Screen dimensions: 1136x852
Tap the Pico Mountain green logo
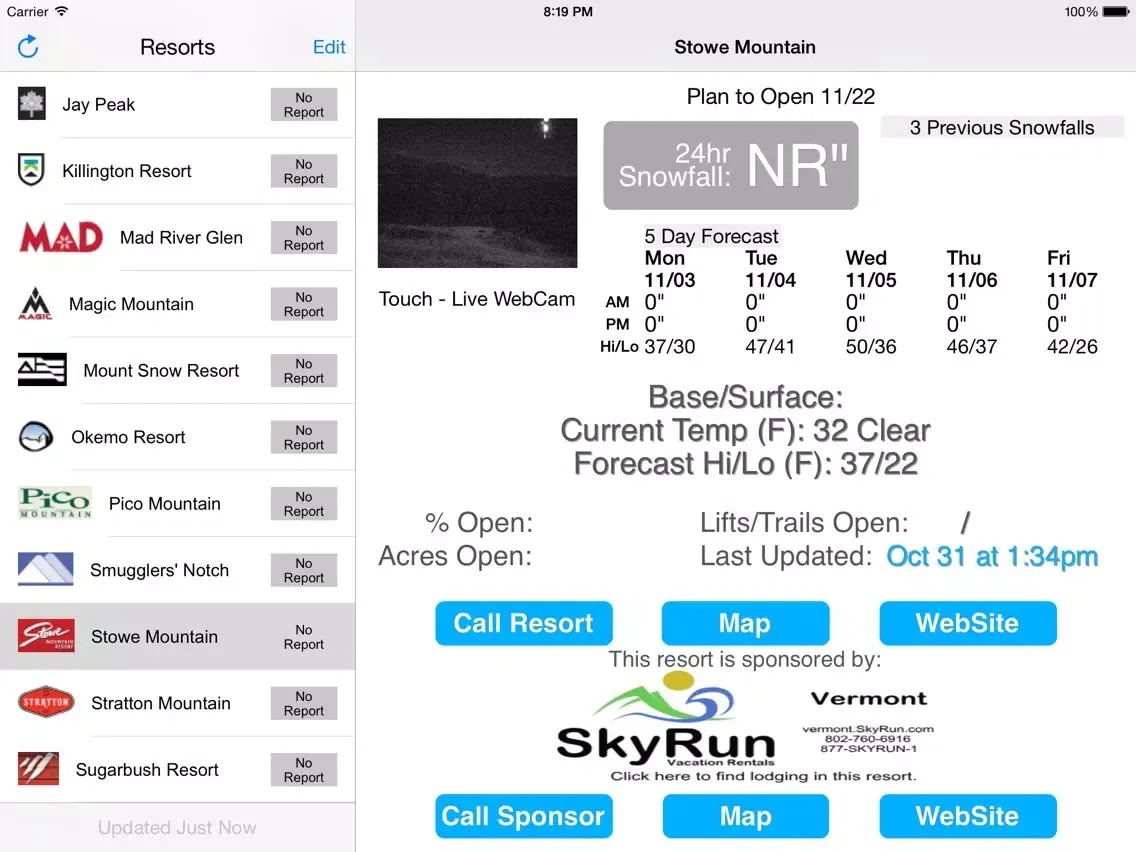point(55,503)
